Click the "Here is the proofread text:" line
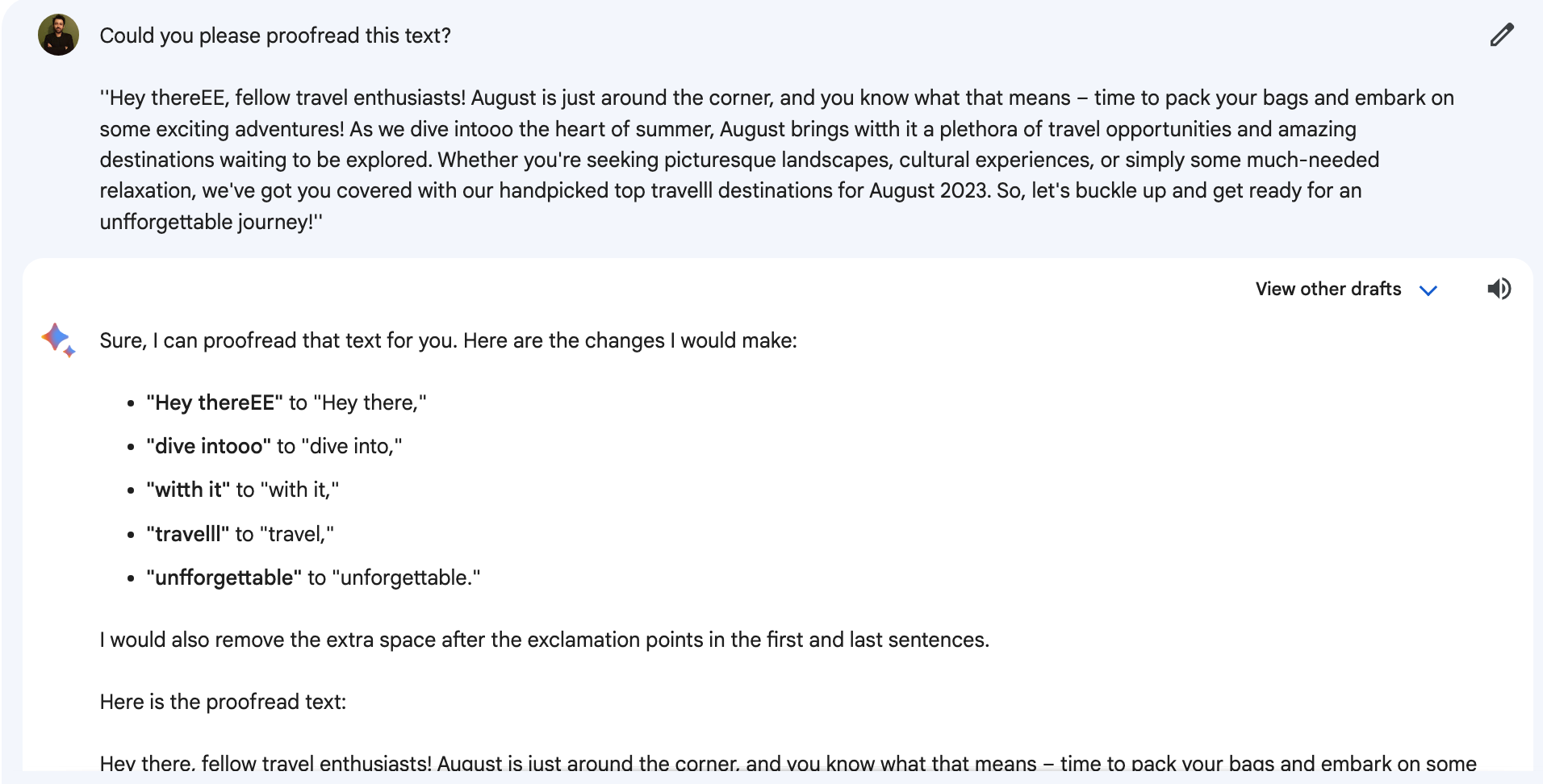Screen dimensions: 1543x784 coord(223,702)
